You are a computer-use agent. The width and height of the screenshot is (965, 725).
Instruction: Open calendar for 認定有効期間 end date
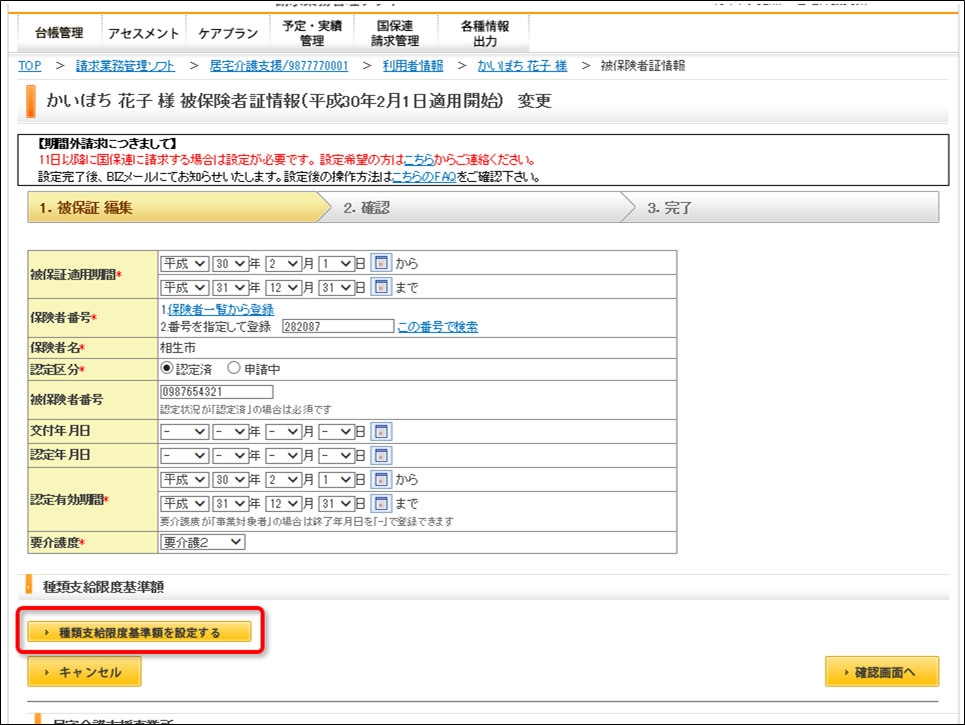coord(381,503)
